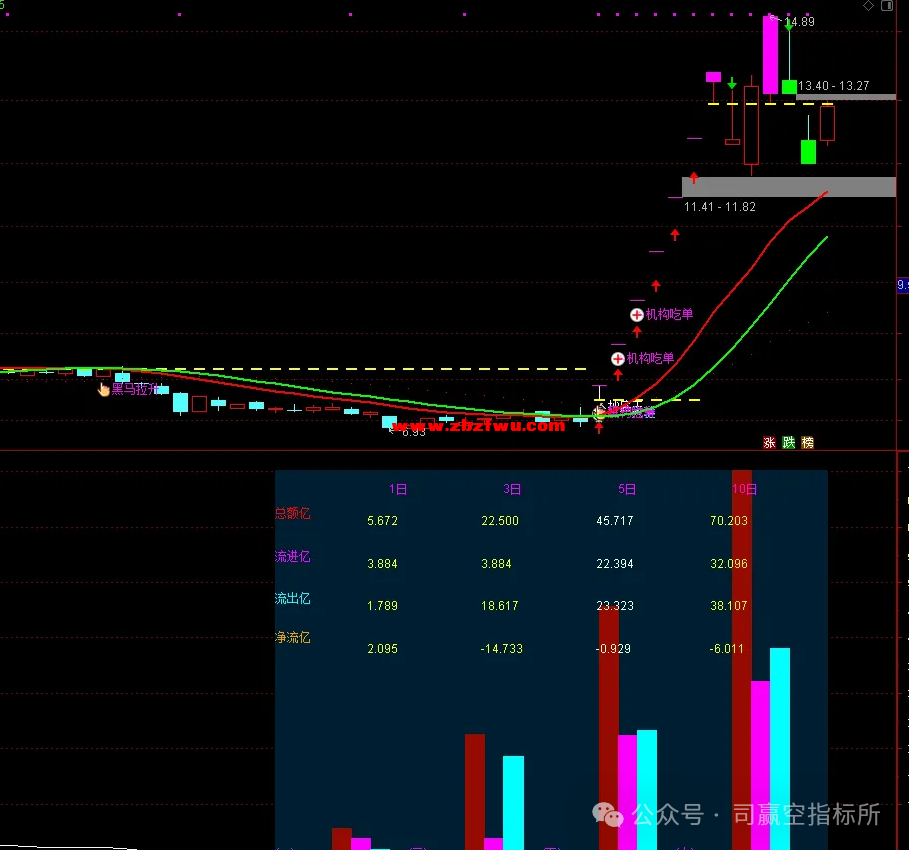Select the green candle beside 13.40 label

789,87
